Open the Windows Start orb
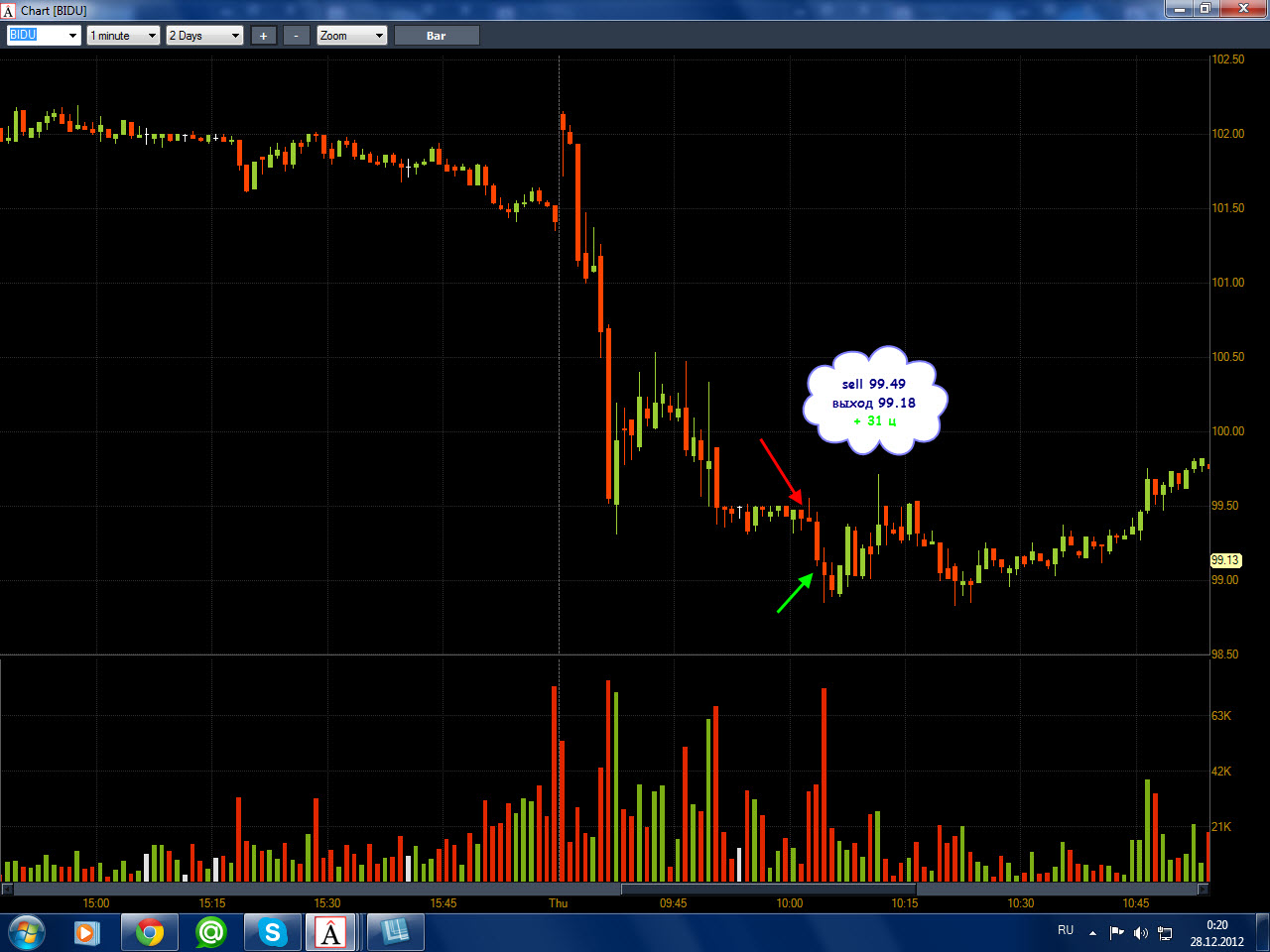1270x952 pixels. 26,932
